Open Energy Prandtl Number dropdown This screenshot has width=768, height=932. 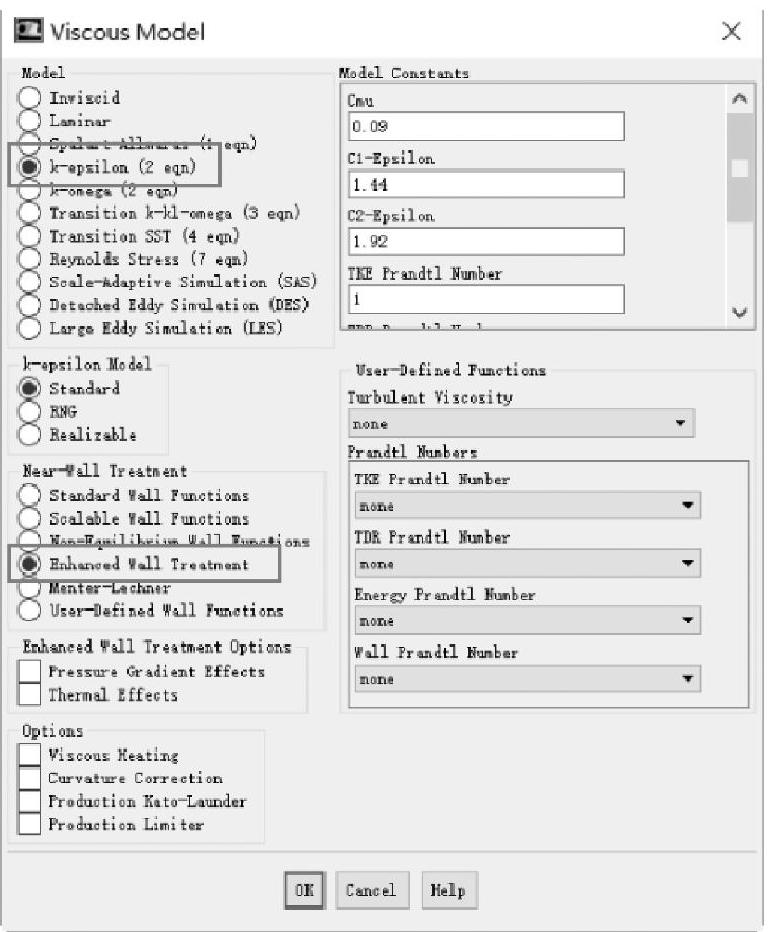click(x=528, y=621)
